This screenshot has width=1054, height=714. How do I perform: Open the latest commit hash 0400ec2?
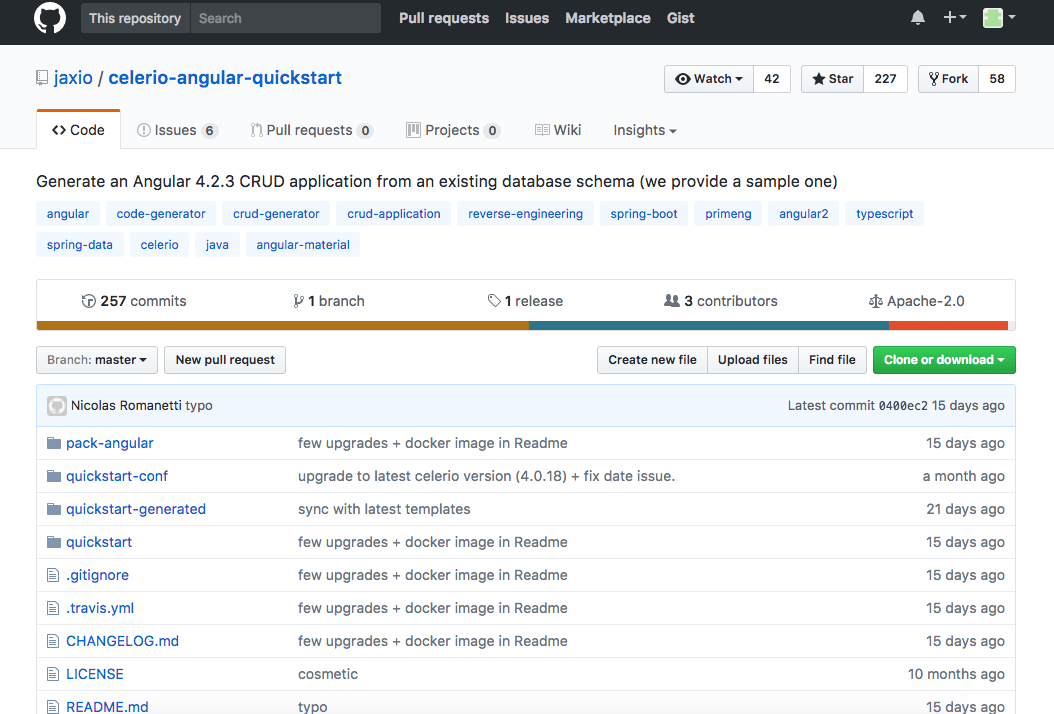[x=903, y=405]
